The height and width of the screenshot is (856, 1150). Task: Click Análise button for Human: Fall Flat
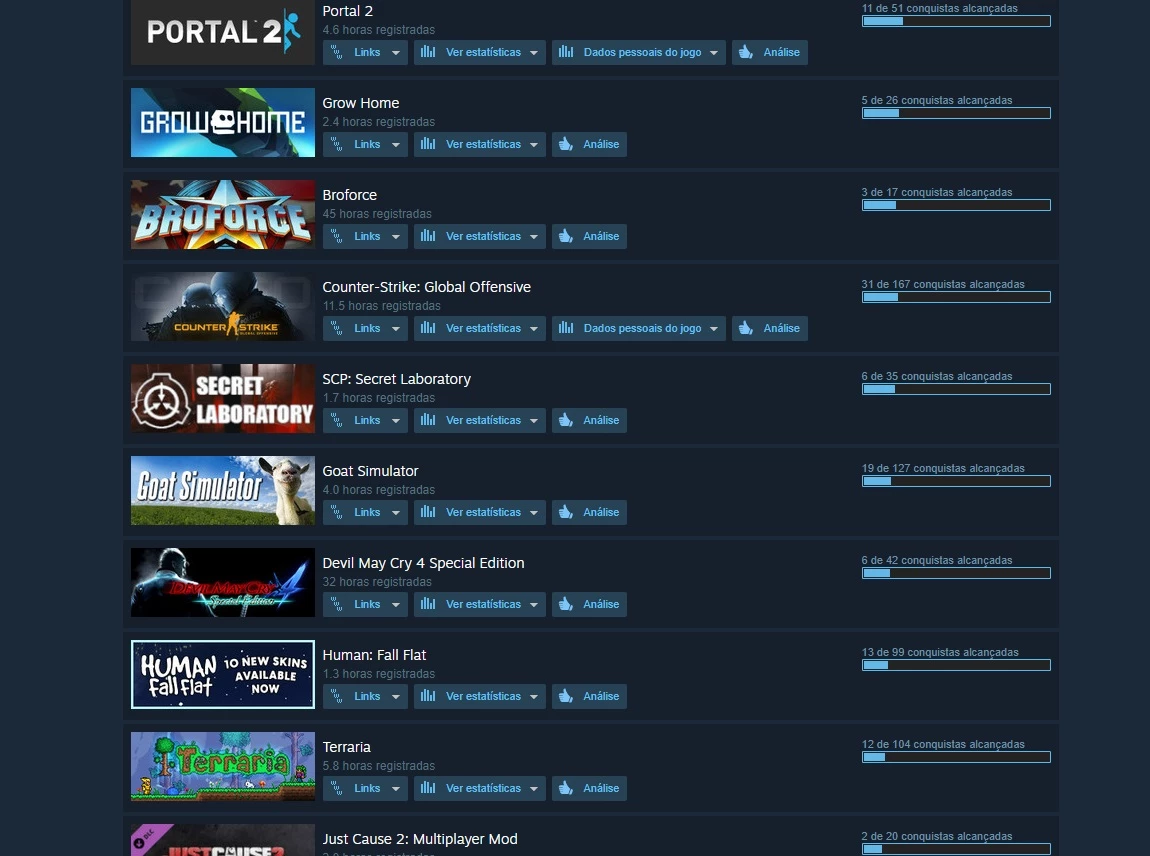pyautogui.click(x=589, y=696)
